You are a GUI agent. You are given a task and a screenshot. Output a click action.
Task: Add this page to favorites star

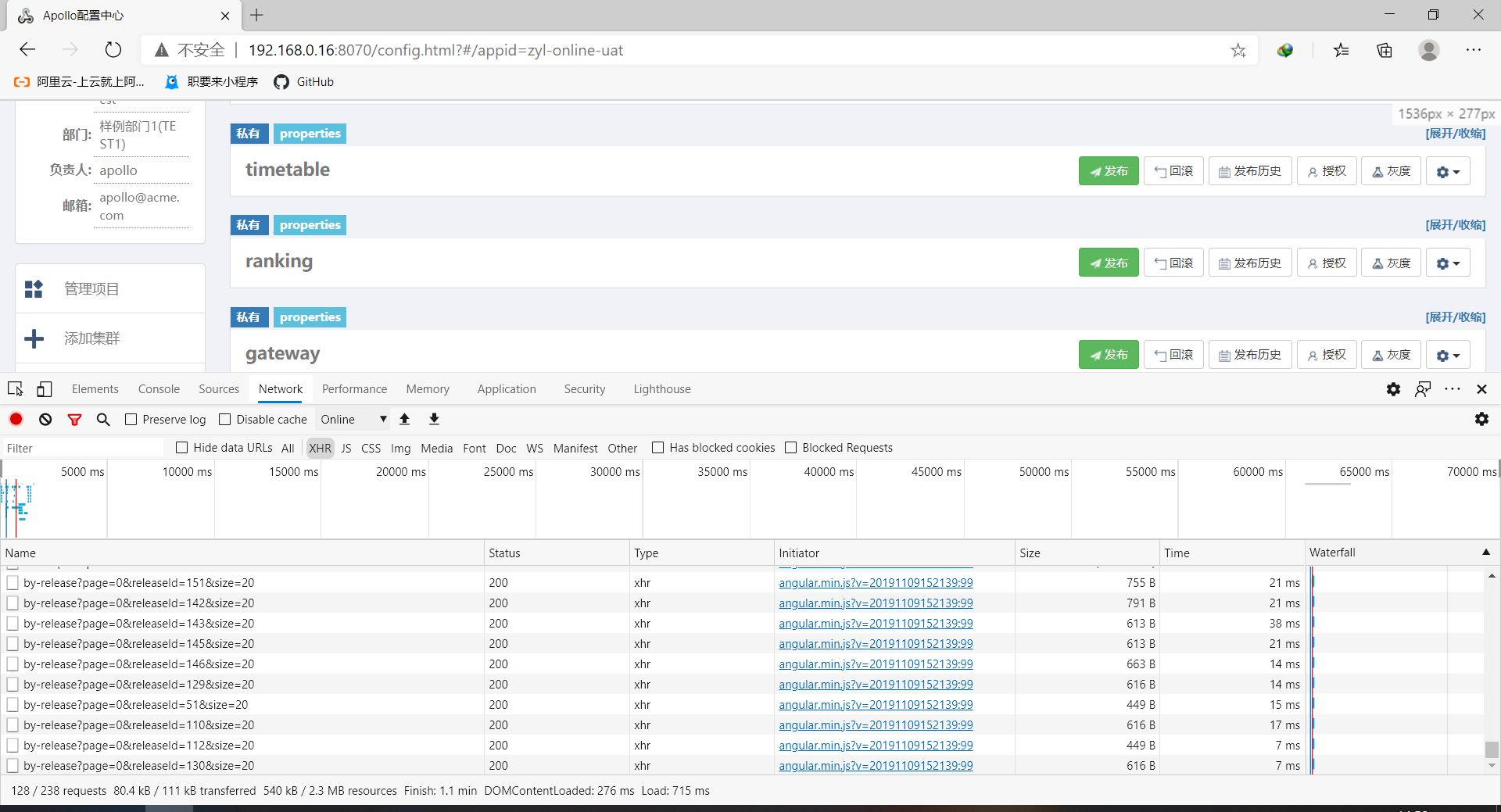pyautogui.click(x=1238, y=50)
